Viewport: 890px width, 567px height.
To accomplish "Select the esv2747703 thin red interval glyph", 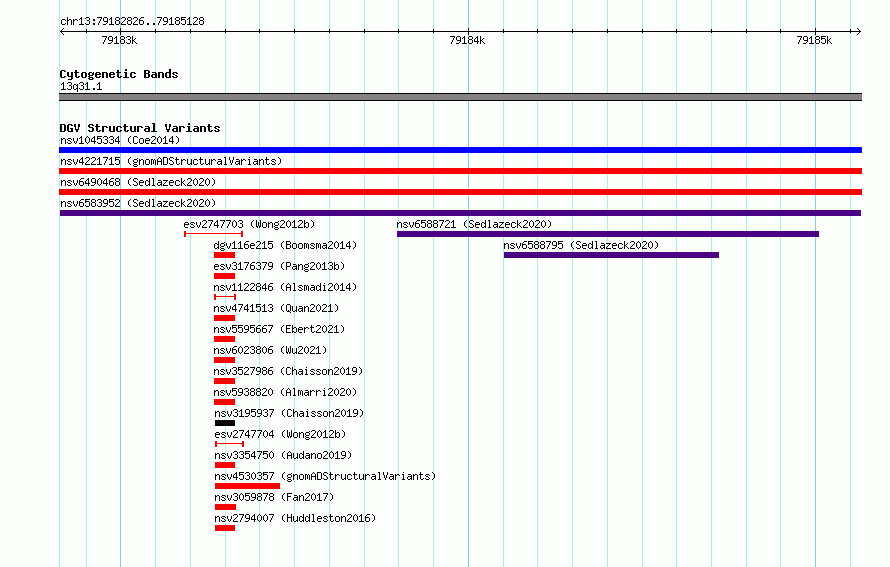I will 213,234.
